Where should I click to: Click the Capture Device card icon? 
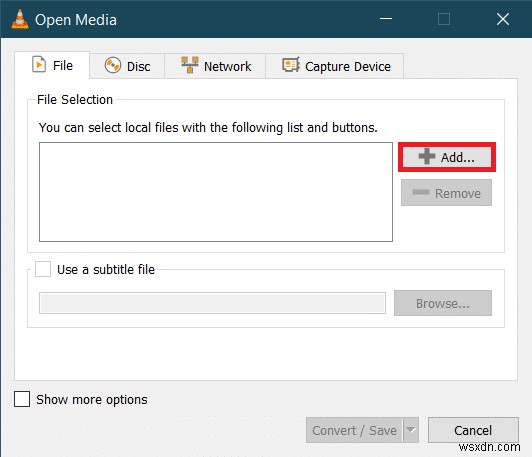click(x=291, y=64)
